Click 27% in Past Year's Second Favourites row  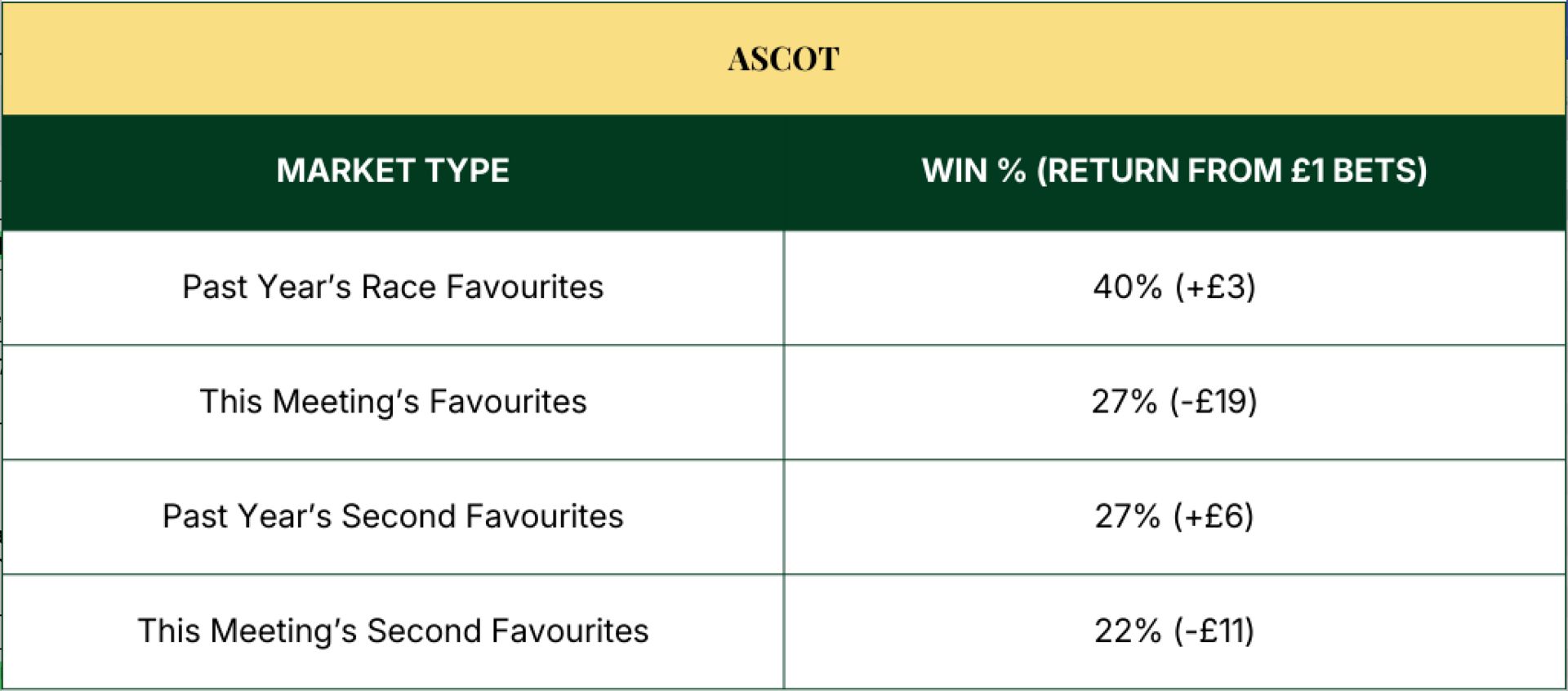1127,516
